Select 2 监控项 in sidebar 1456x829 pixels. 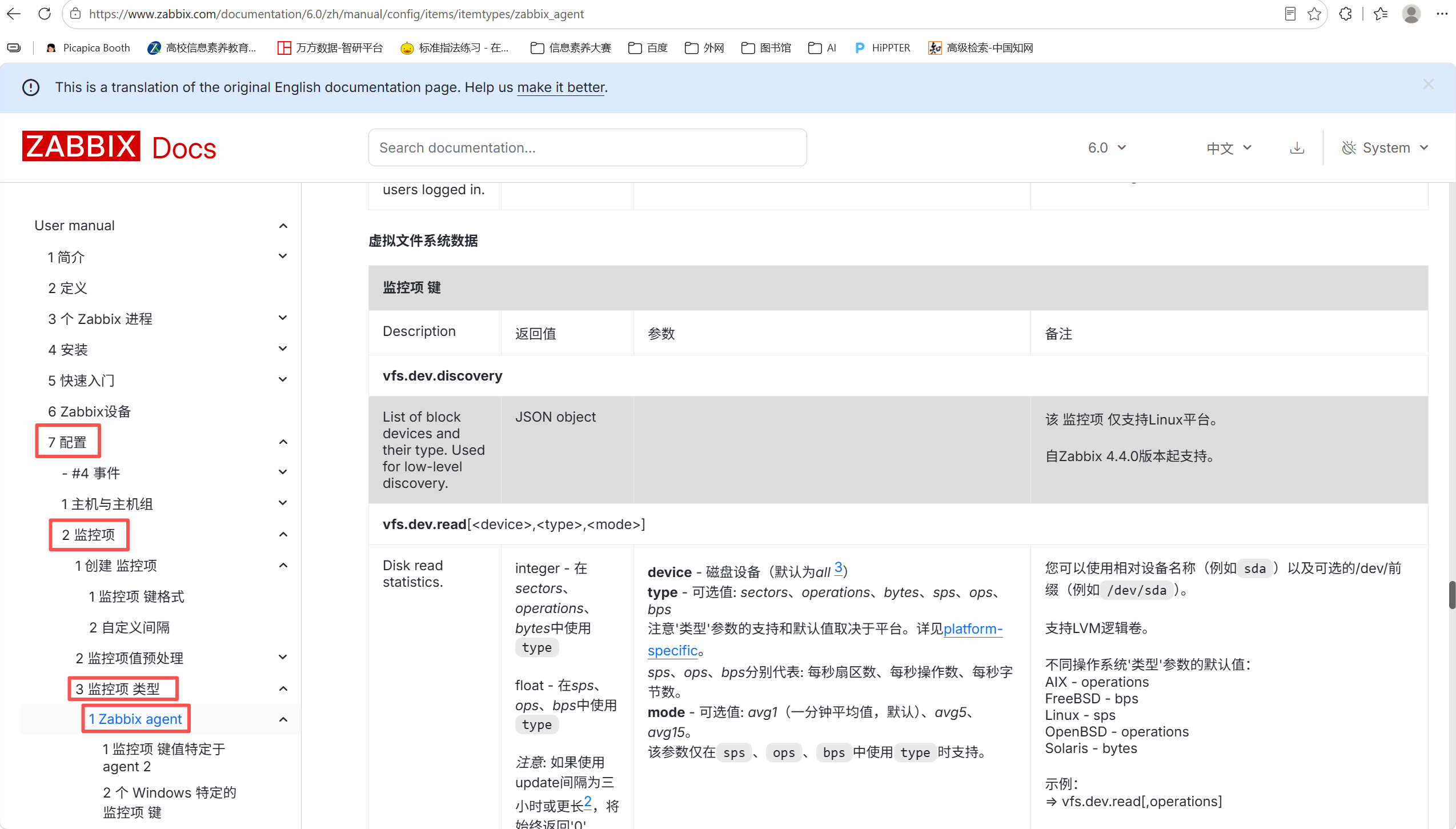[x=89, y=535]
